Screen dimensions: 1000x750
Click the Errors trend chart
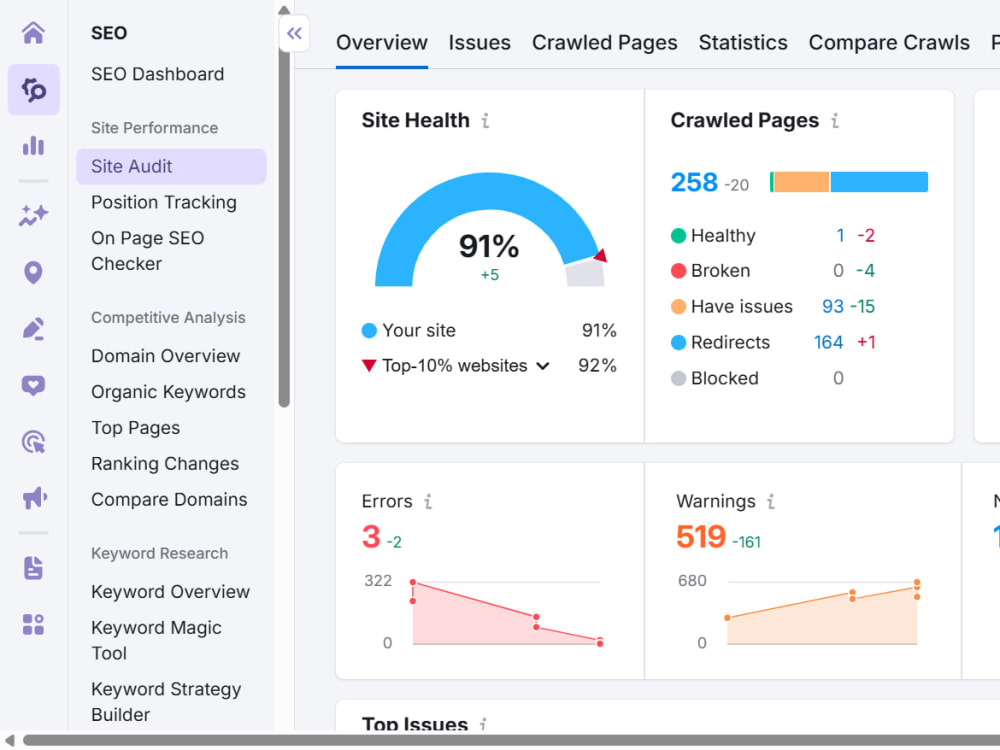(506, 612)
